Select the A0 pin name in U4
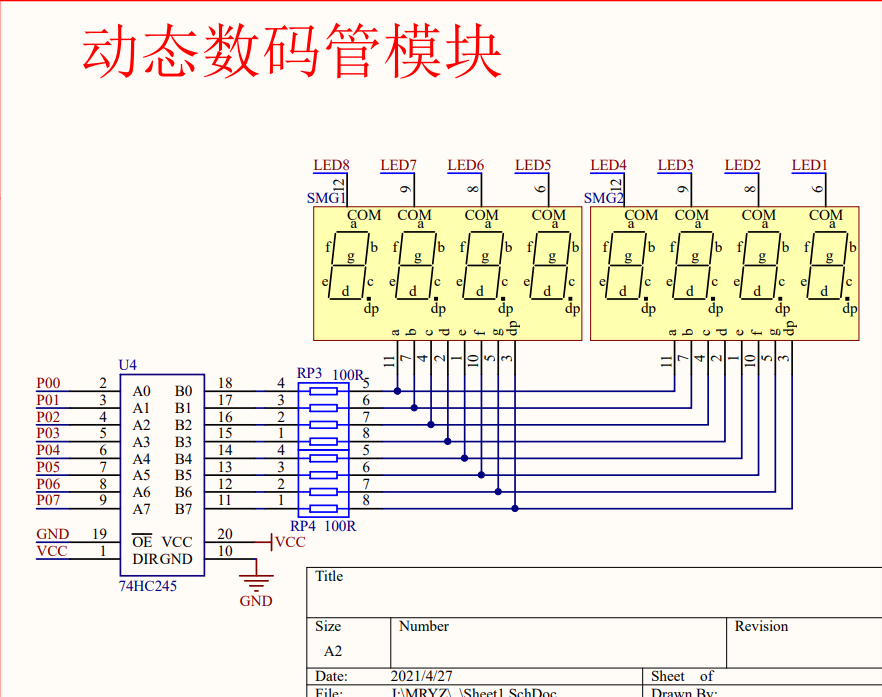The image size is (882, 697). click(x=142, y=392)
